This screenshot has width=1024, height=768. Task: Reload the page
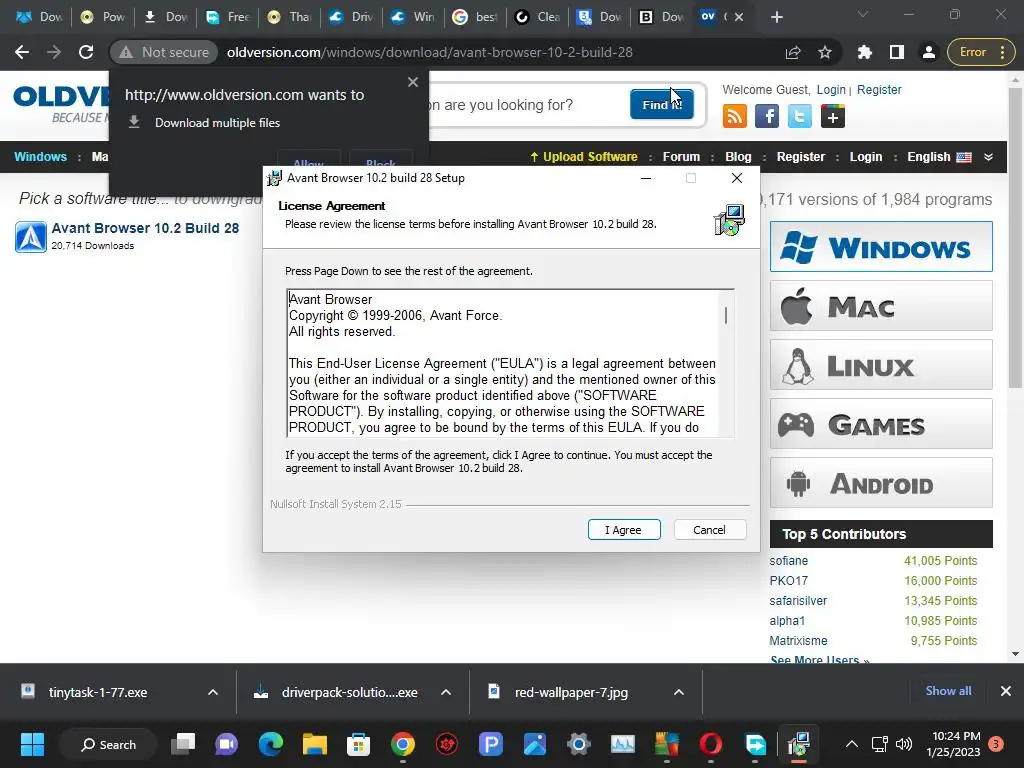pyautogui.click(x=86, y=52)
